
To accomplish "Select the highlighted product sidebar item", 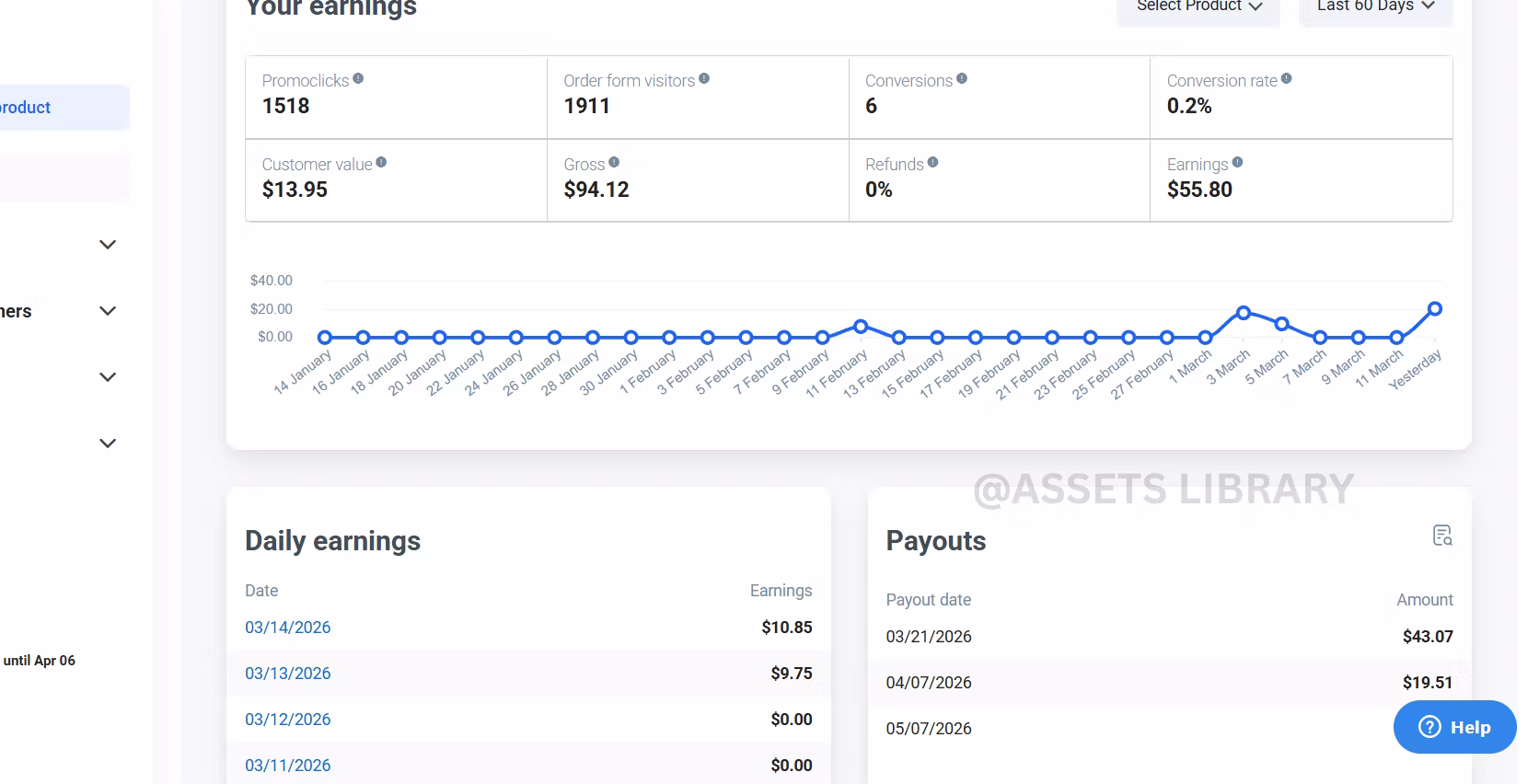I will coord(55,108).
